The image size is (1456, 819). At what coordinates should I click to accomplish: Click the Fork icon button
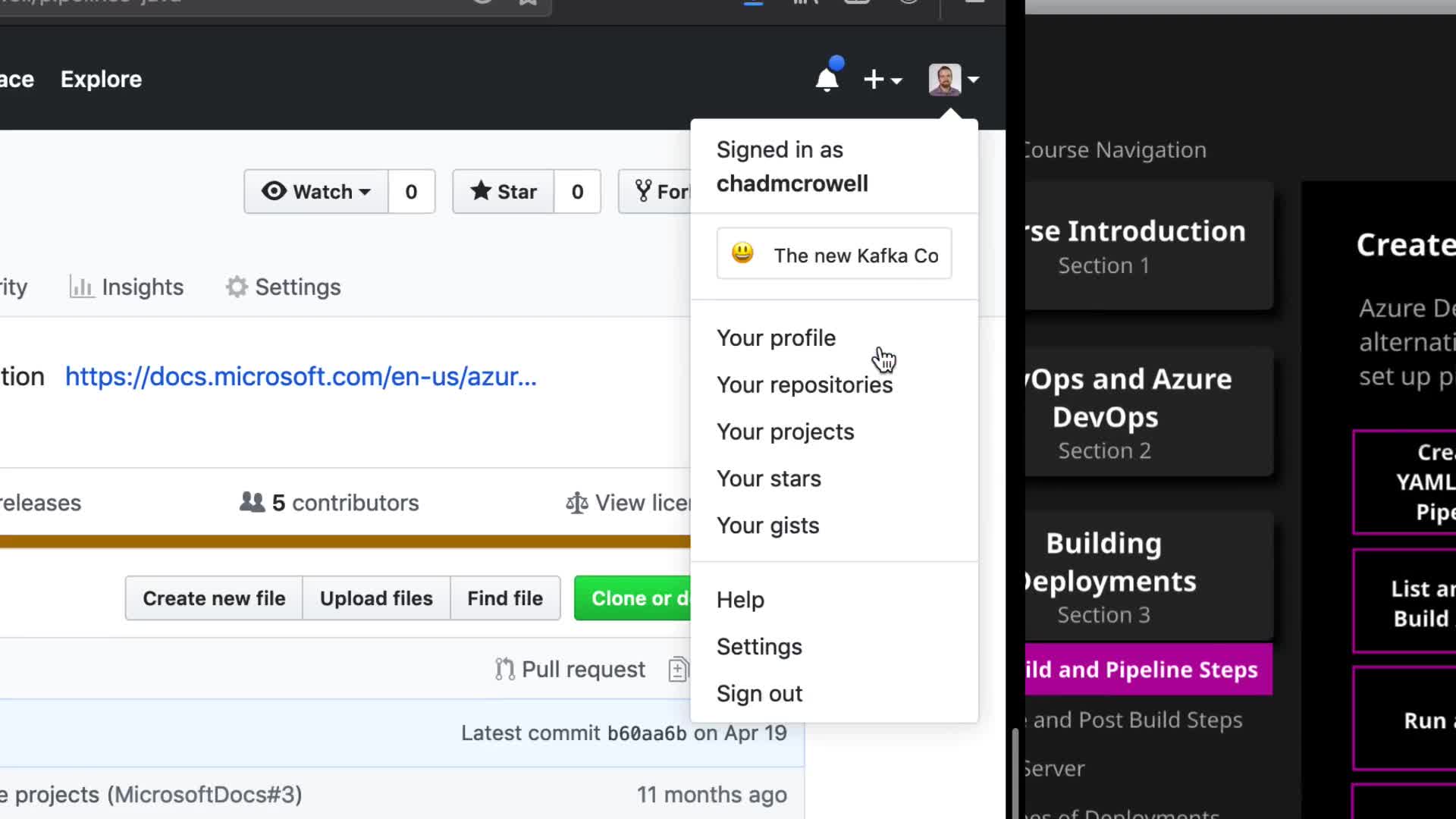[x=644, y=191]
